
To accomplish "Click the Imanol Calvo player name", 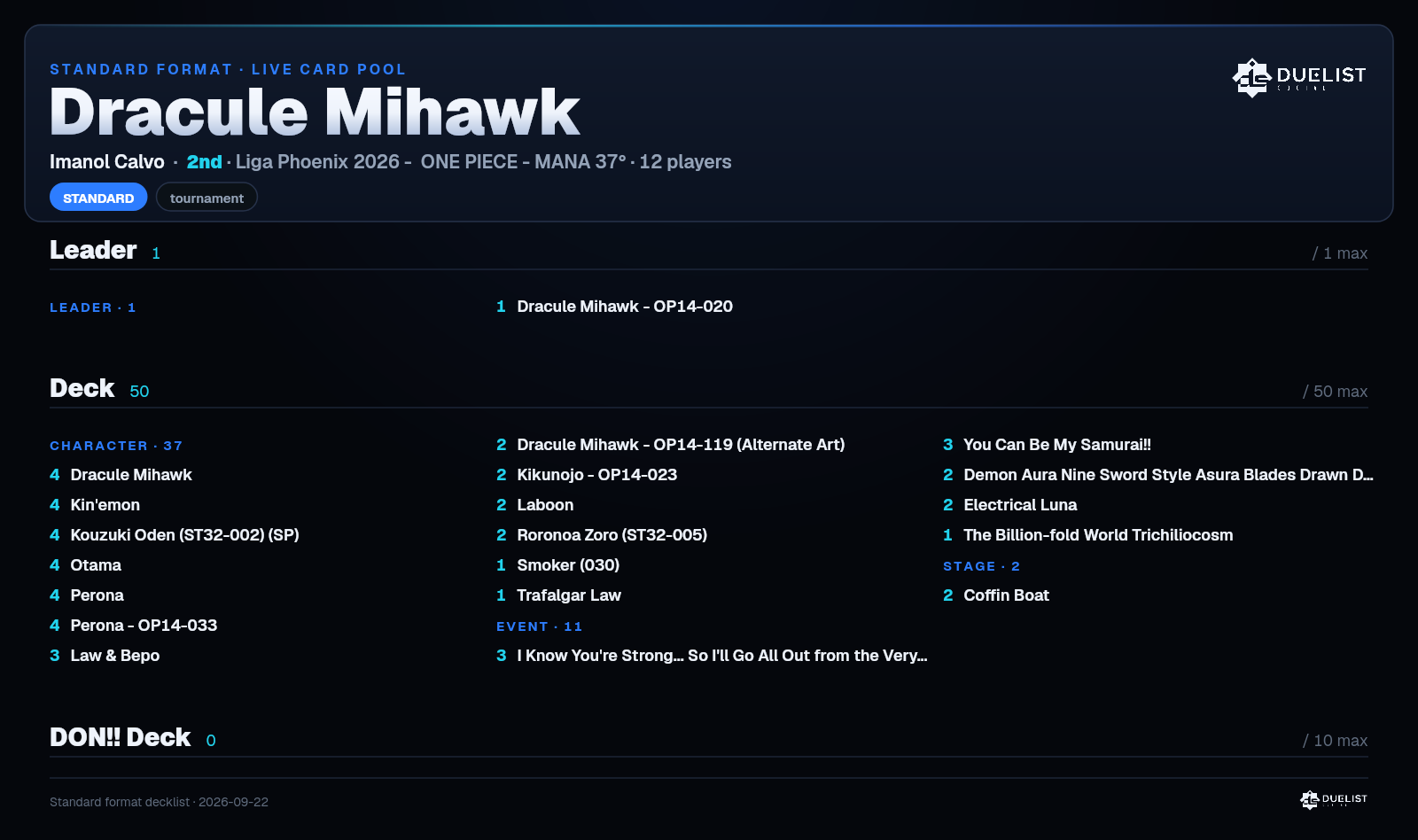I will point(107,162).
